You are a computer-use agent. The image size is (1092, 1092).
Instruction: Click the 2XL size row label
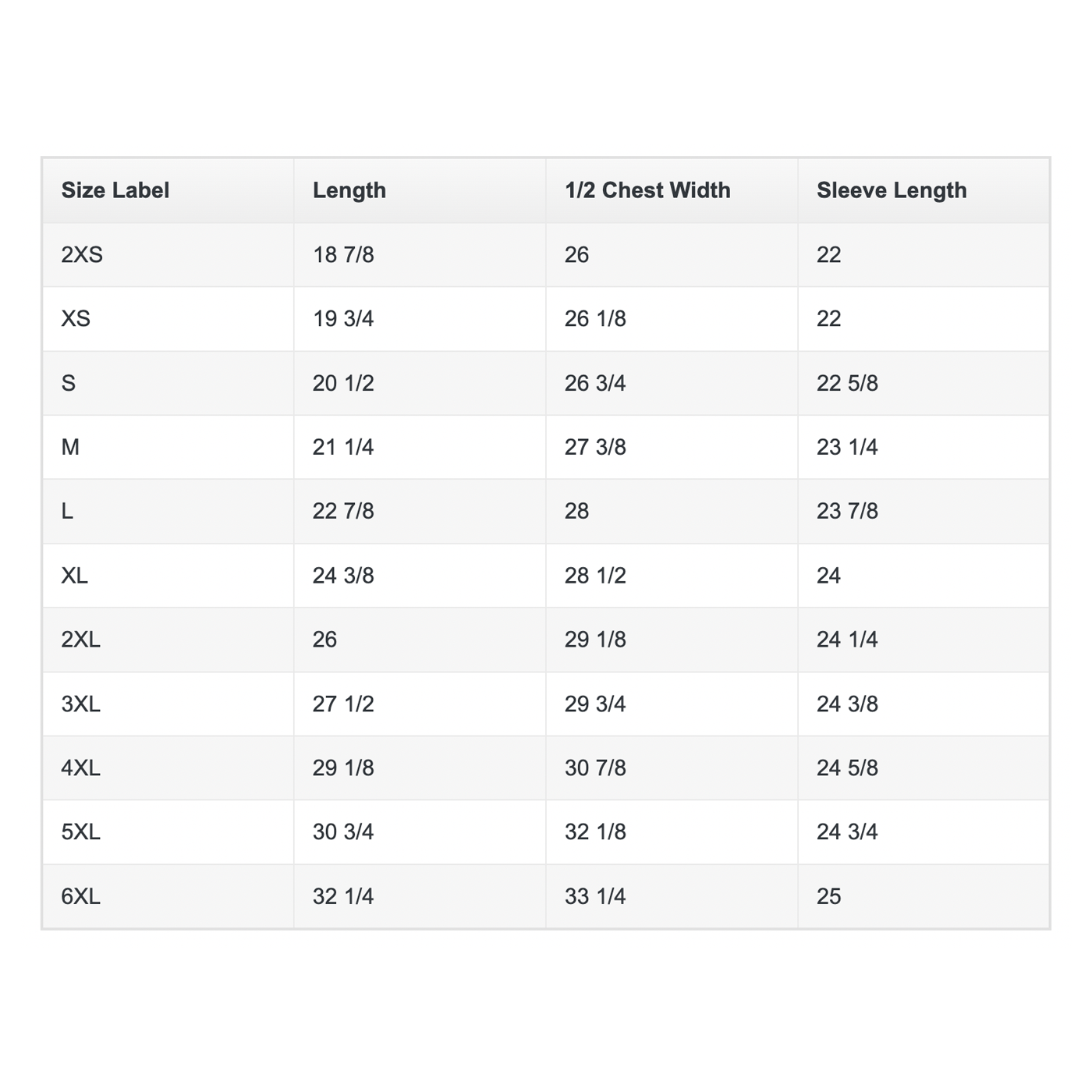point(81,640)
